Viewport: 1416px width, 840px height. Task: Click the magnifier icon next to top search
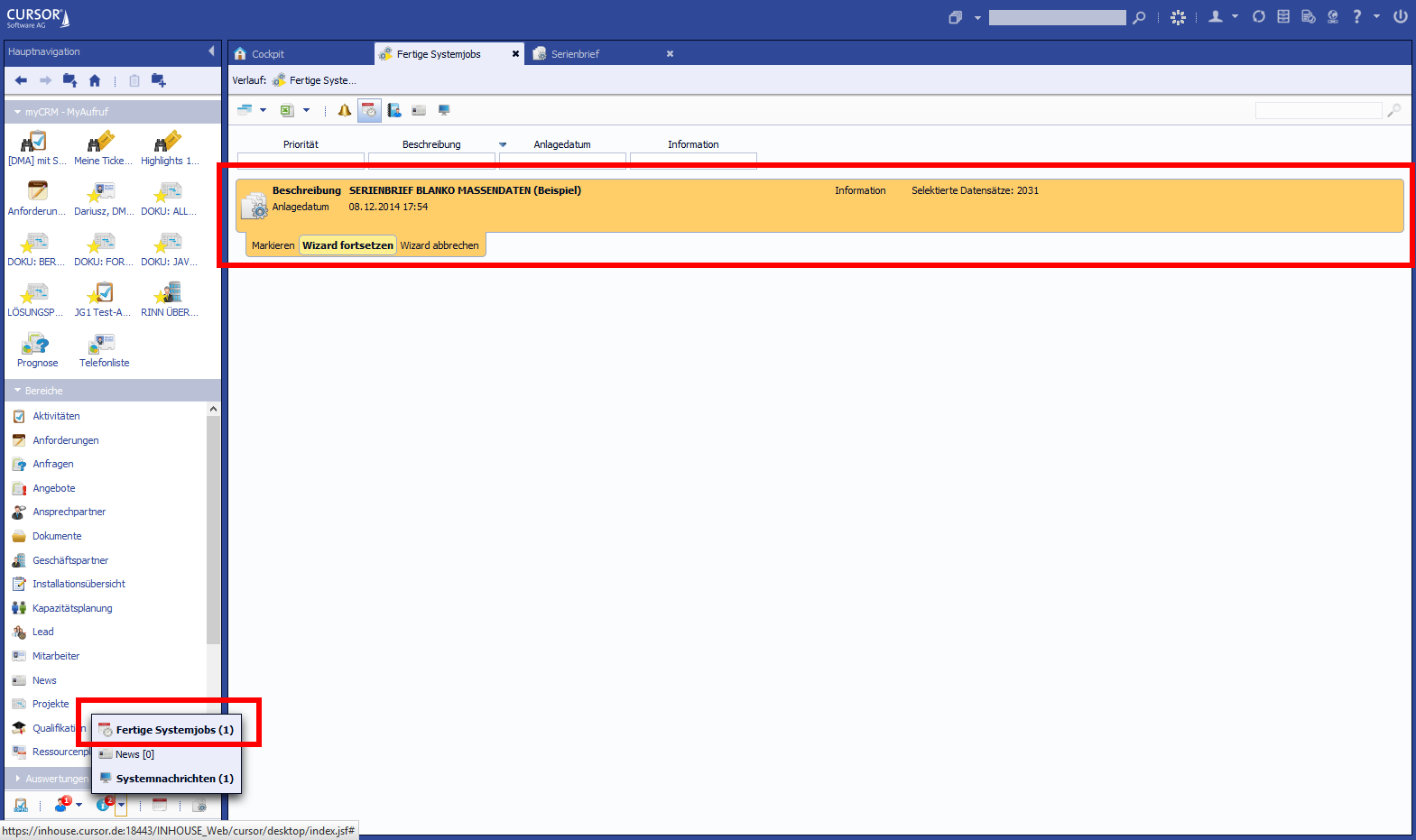pos(1139,17)
